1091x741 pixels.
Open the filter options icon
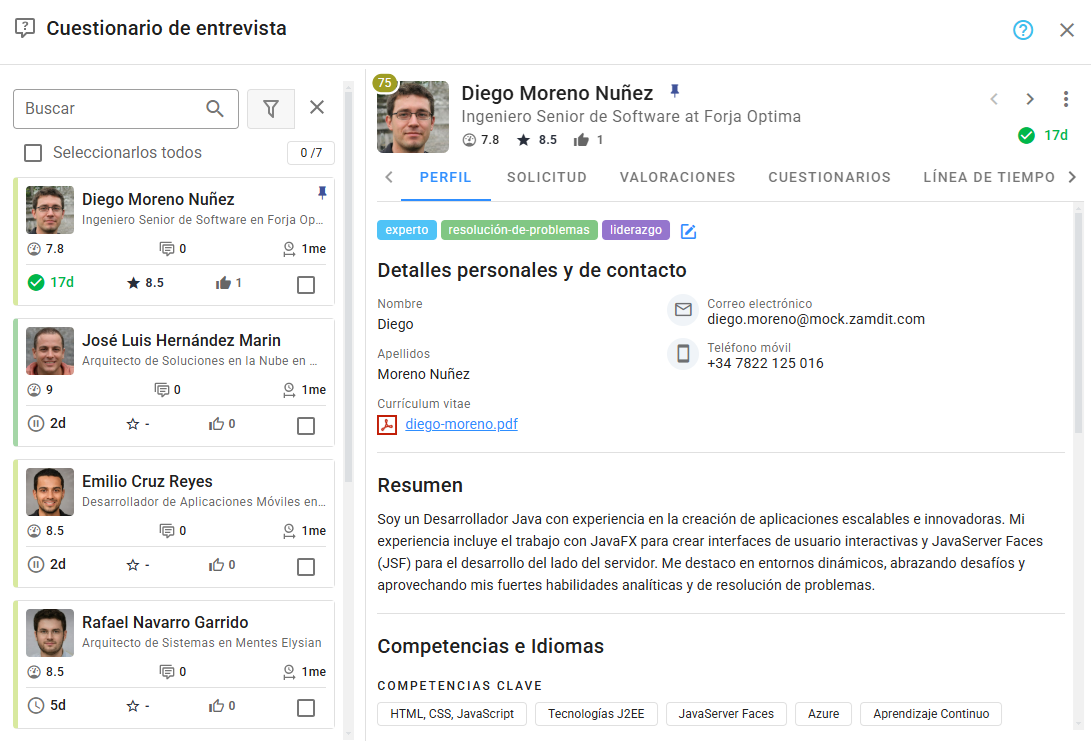coord(270,109)
